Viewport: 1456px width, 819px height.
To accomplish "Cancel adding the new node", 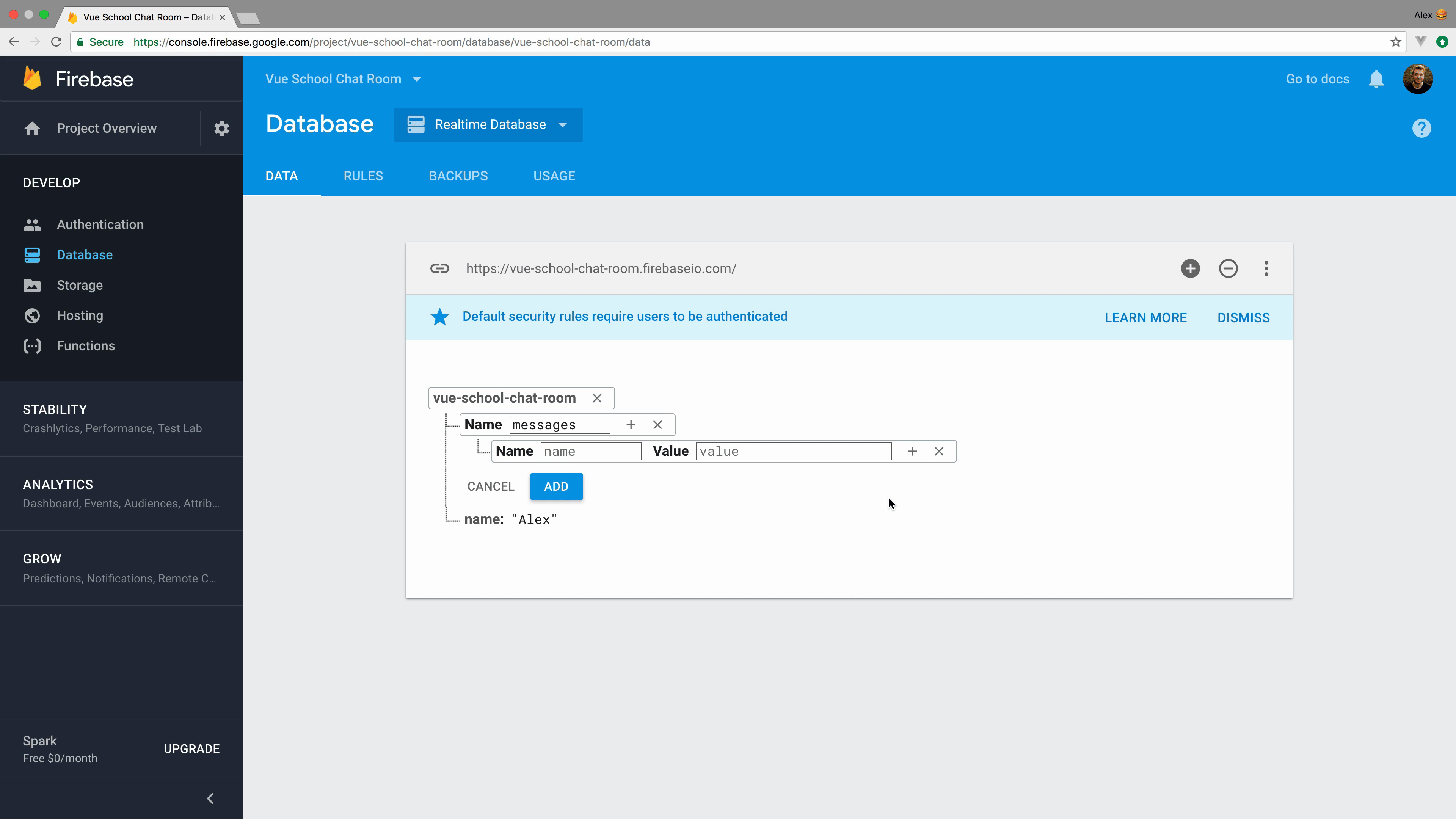I will [x=491, y=486].
